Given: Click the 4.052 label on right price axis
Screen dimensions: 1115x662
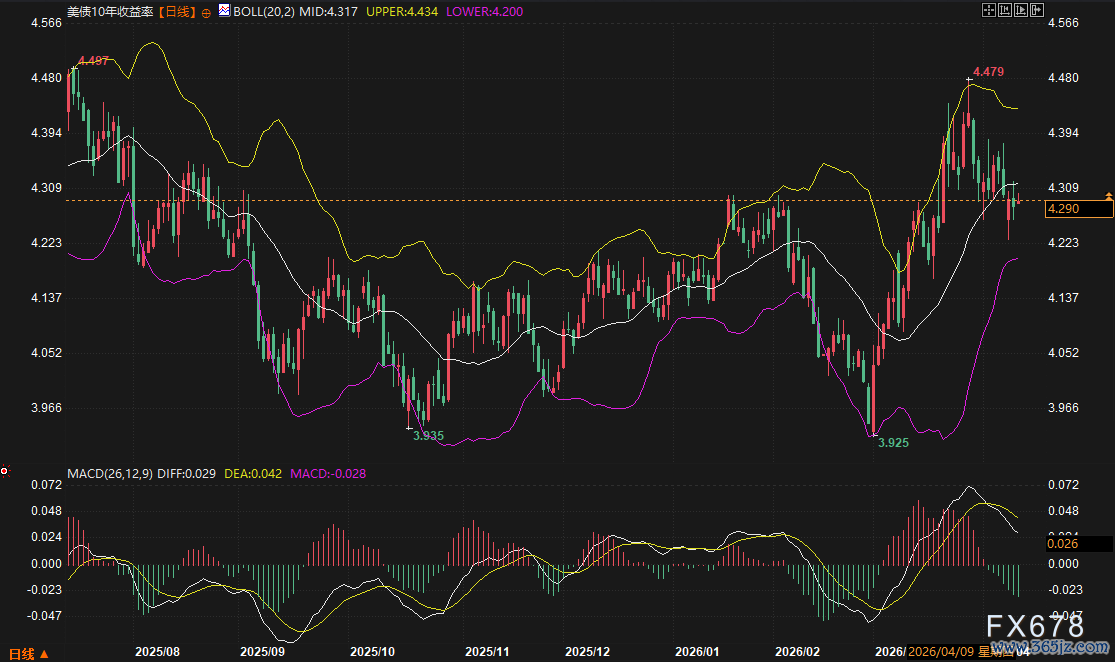Looking at the screenshot, I should (1063, 353).
